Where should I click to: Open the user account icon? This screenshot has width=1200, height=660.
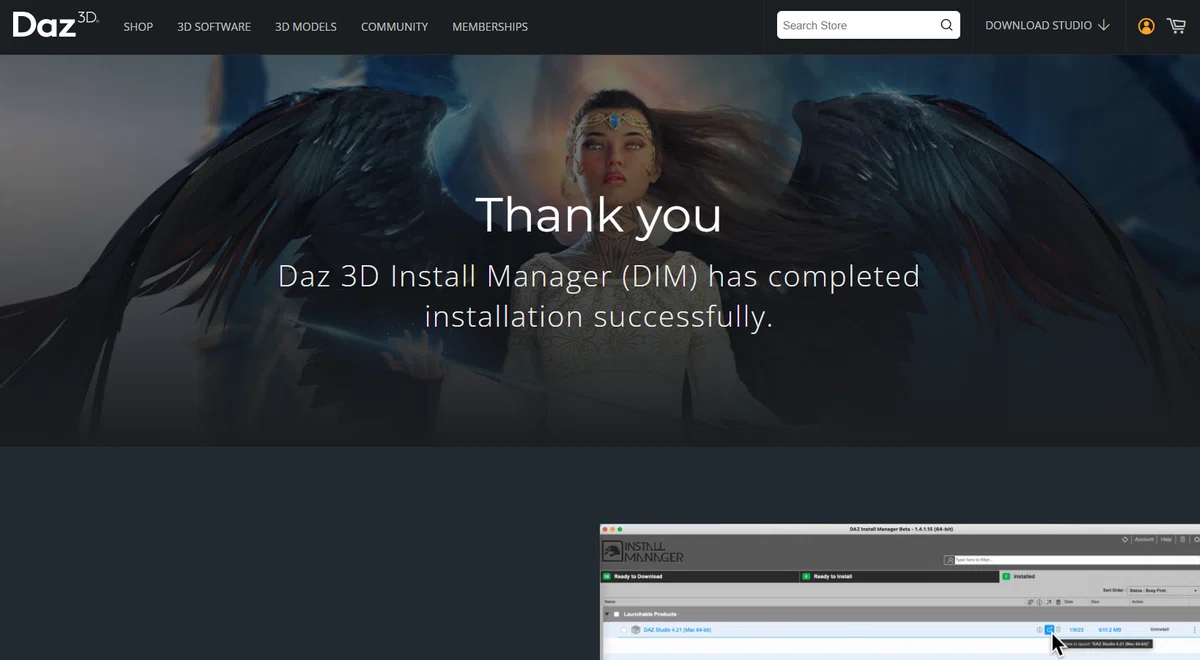[1147, 26]
